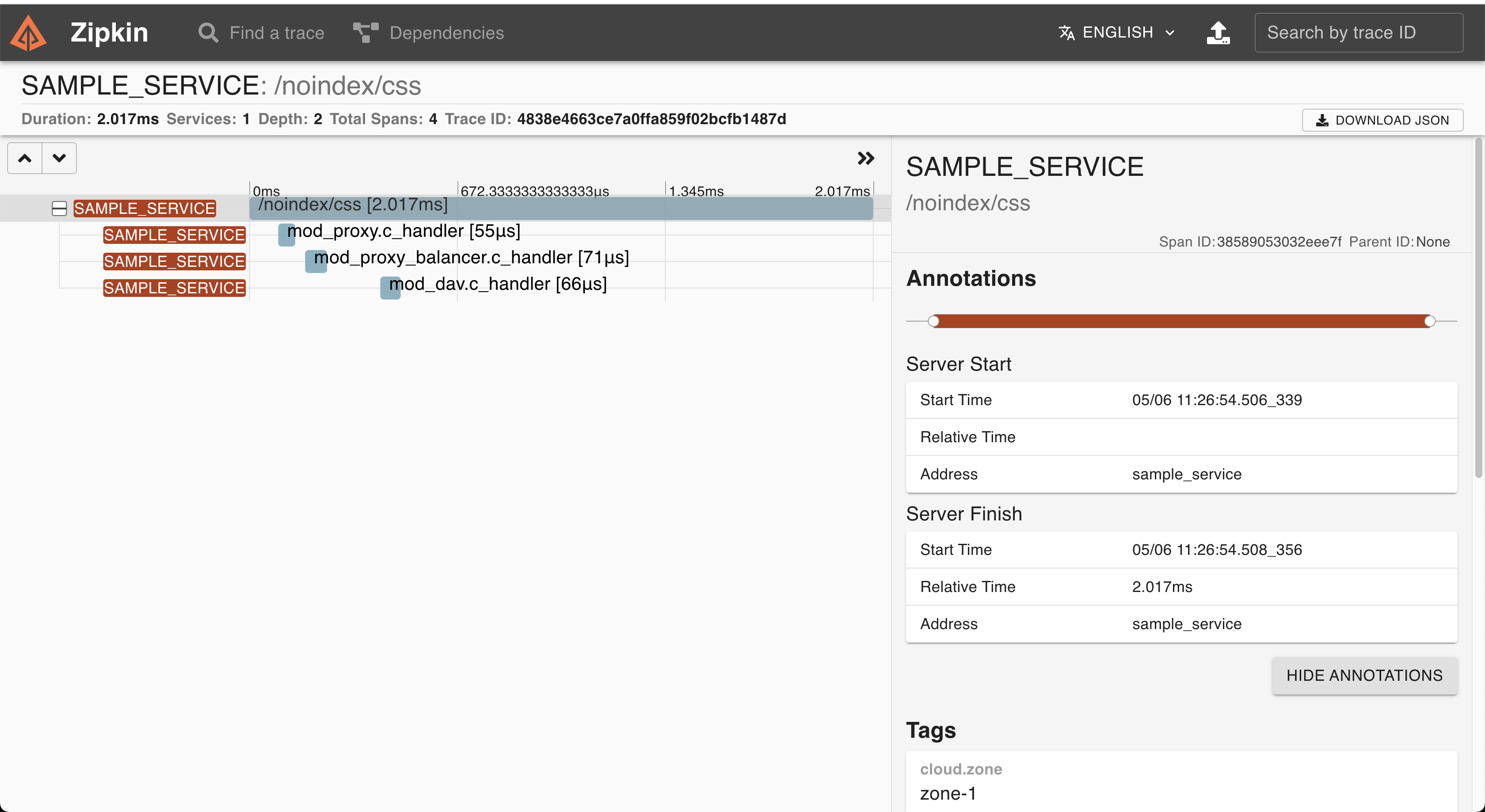Download the trace as JSON
Image resolution: width=1485 pixels, height=812 pixels.
1382,120
